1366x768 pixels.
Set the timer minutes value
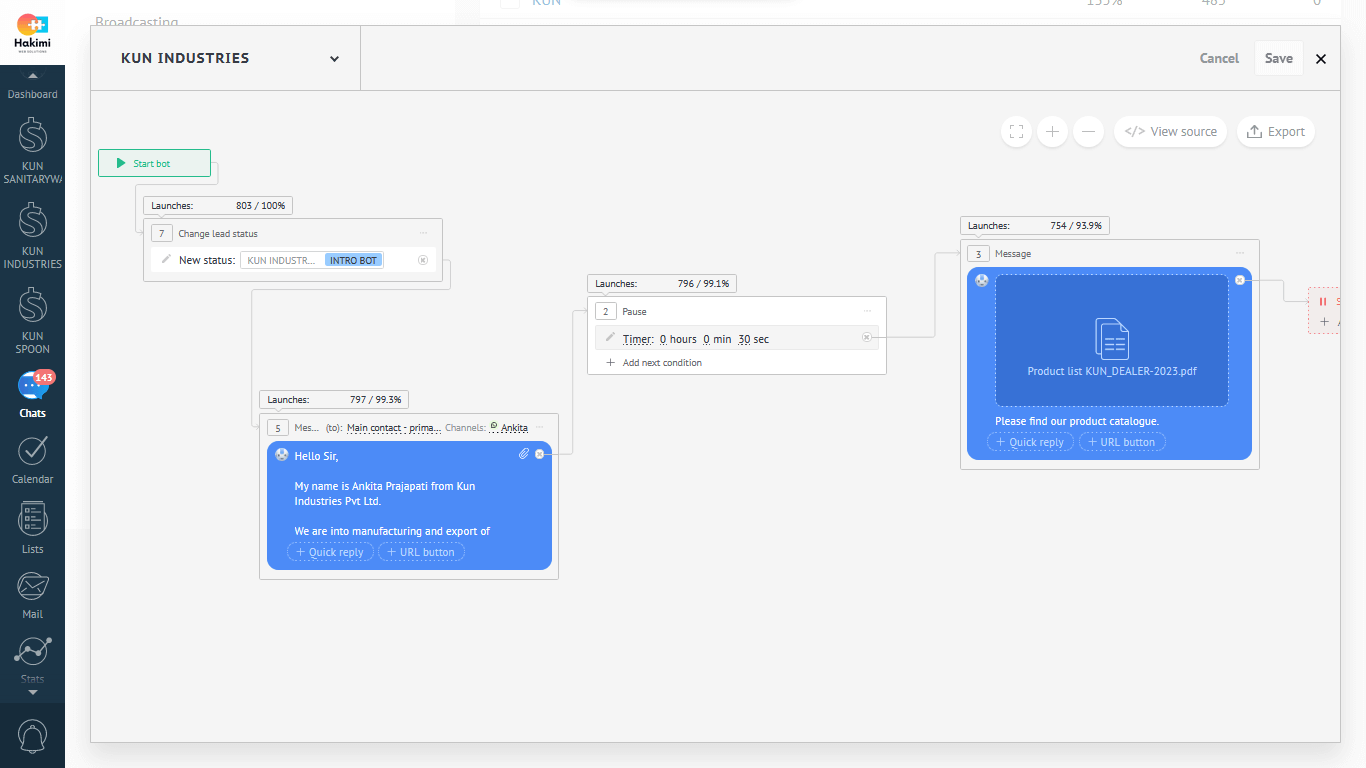(706, 340)
